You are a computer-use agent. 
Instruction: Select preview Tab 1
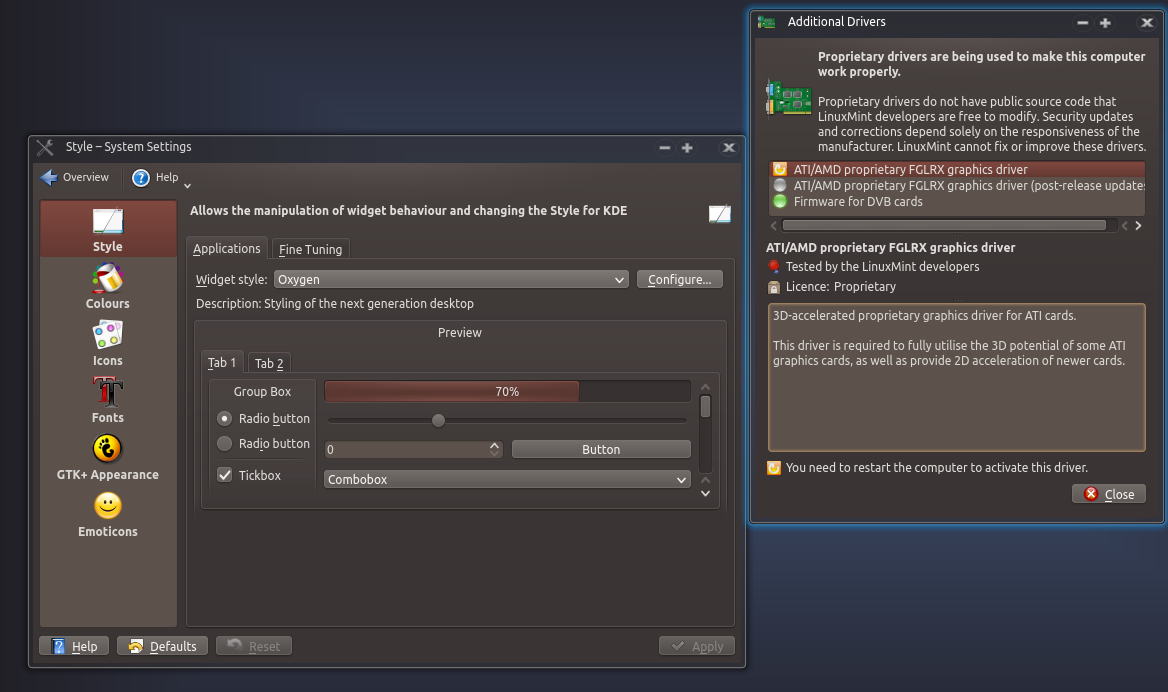point(222,362)
